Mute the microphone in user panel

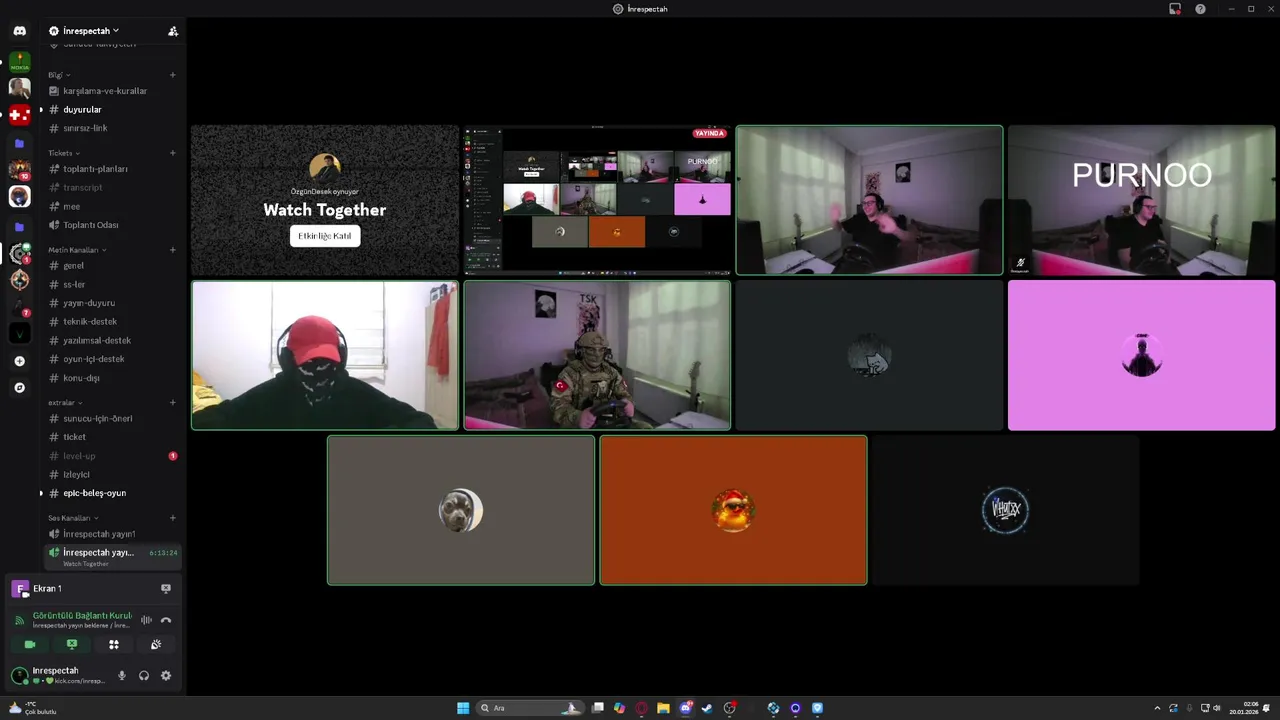click(122, 675)
